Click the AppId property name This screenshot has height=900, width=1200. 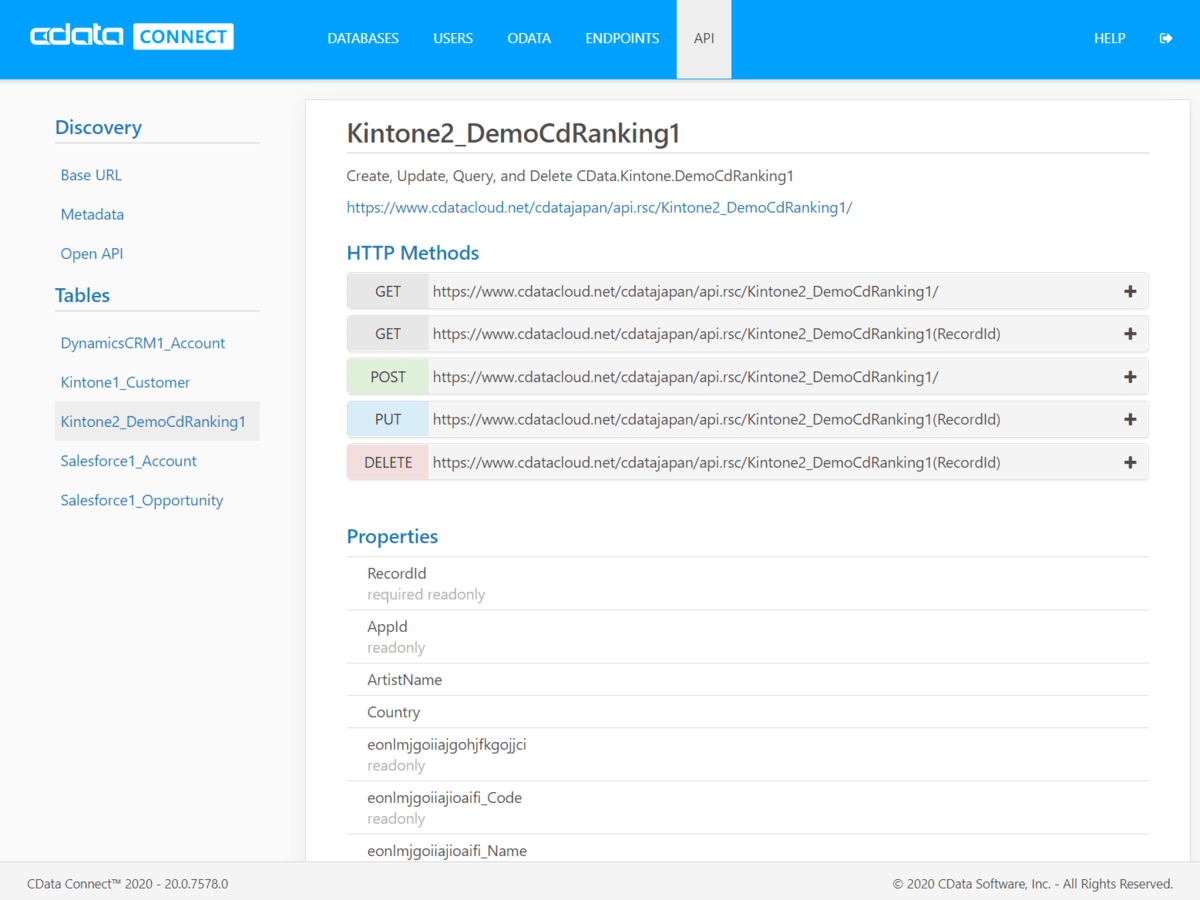click(x=387, y=627)
